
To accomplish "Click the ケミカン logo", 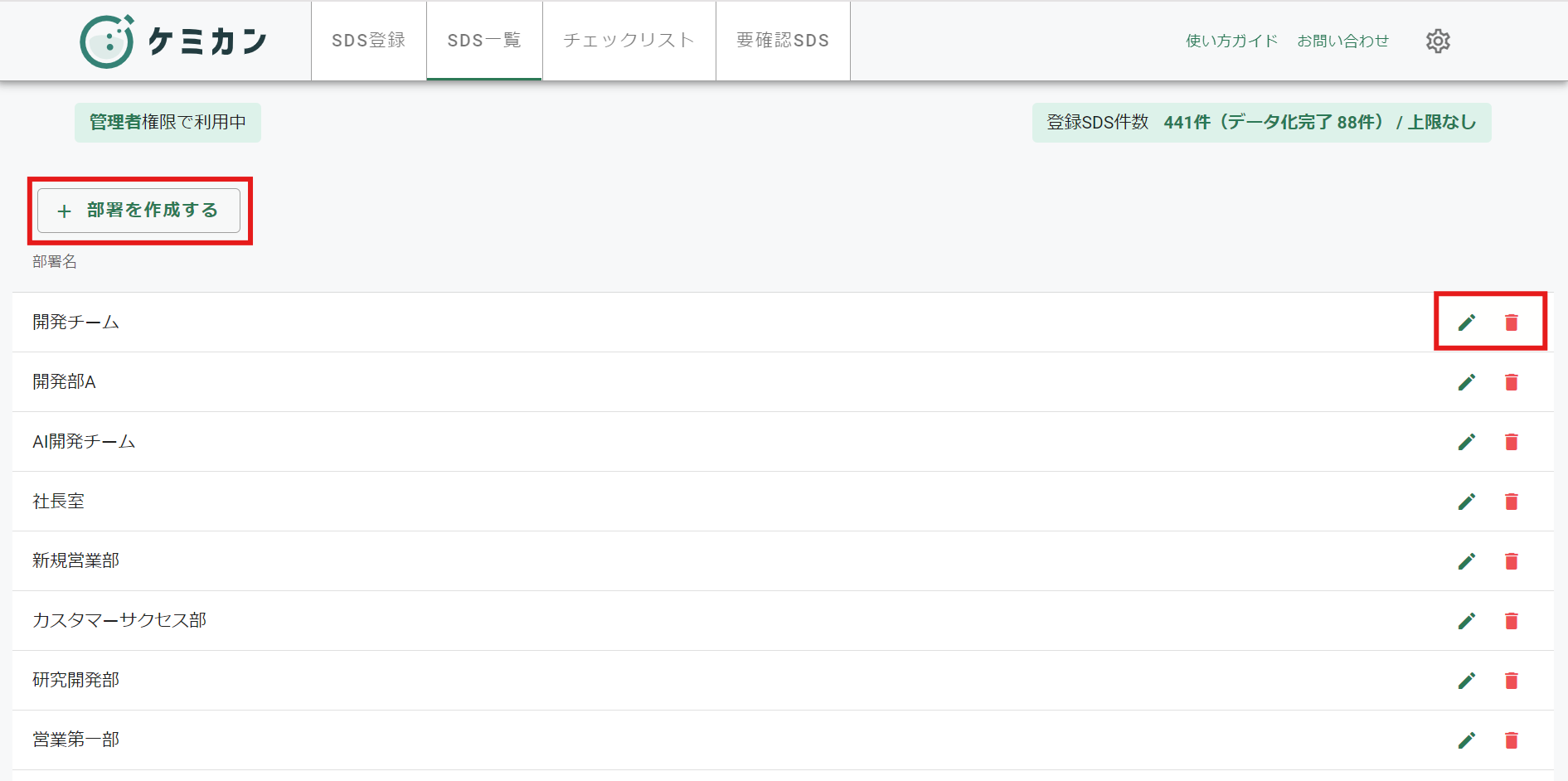I will click(x=173, y=41).
